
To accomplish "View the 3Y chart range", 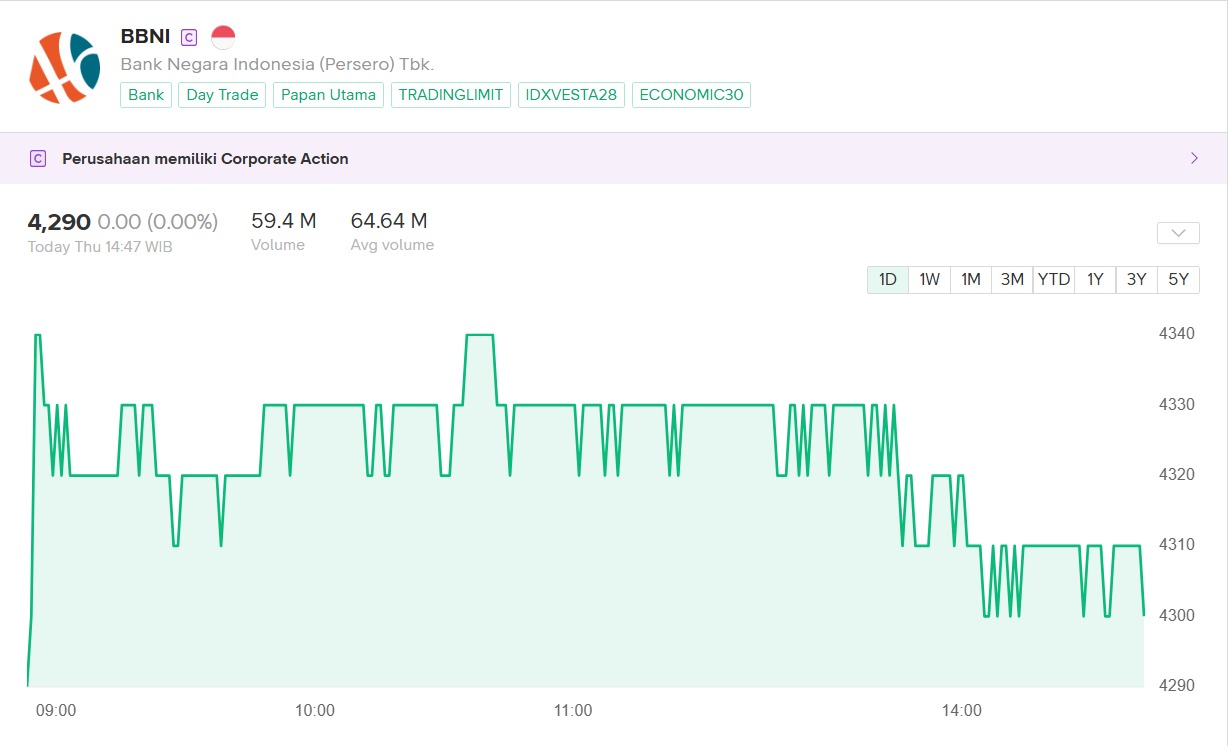I will 1136,279.
